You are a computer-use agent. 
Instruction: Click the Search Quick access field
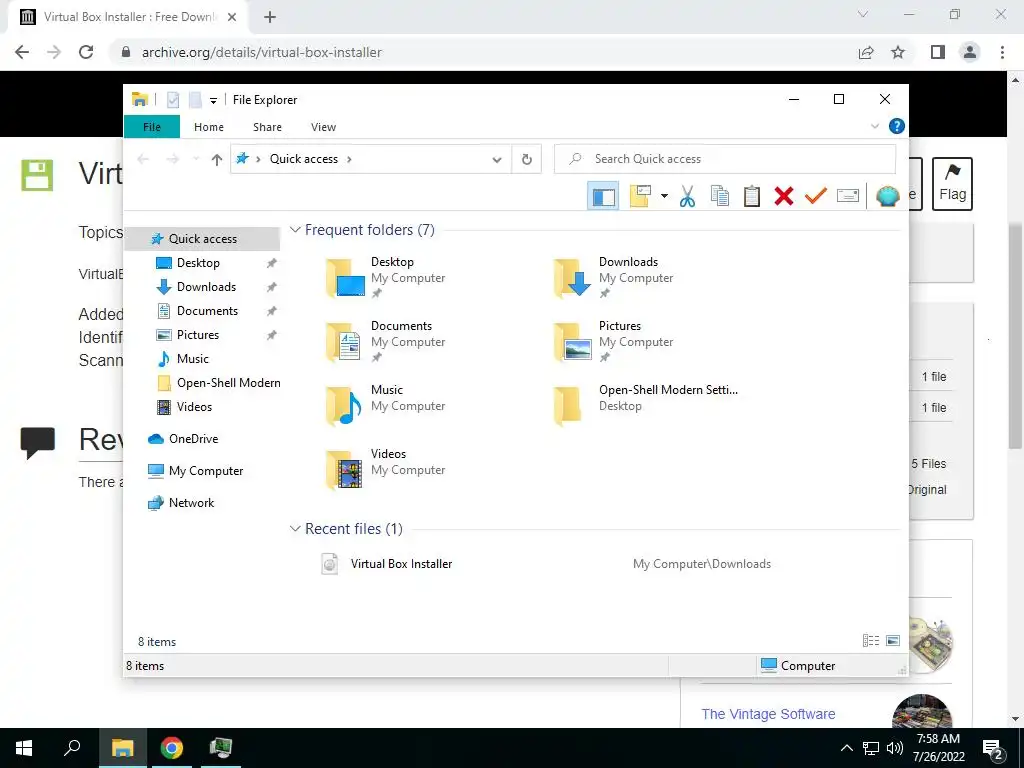(725, 159)
